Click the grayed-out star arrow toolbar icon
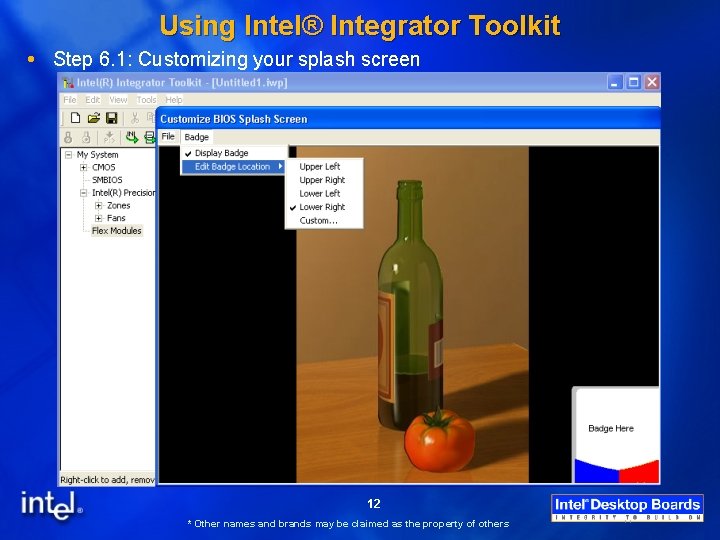 click(109, 137)
